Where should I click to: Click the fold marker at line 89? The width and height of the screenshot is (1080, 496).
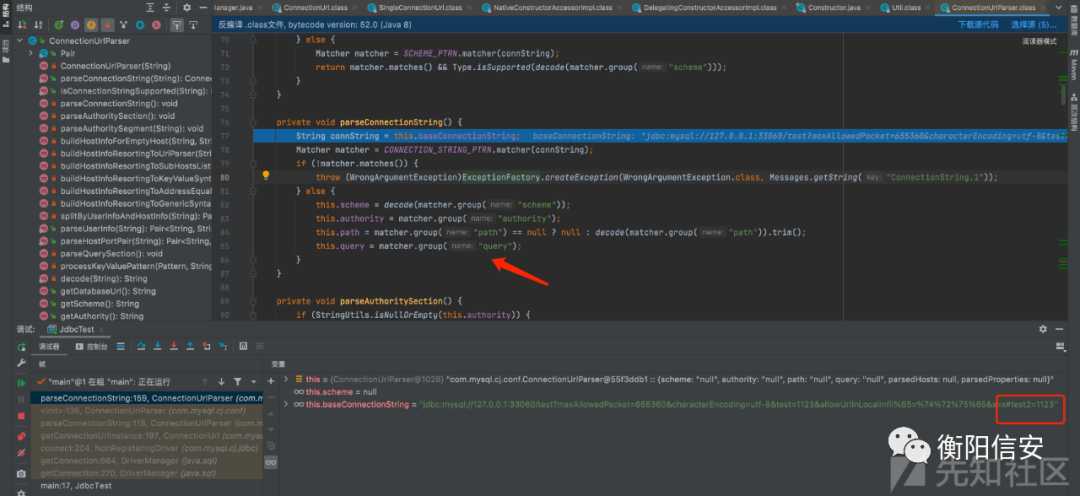(x=253, y=301)
